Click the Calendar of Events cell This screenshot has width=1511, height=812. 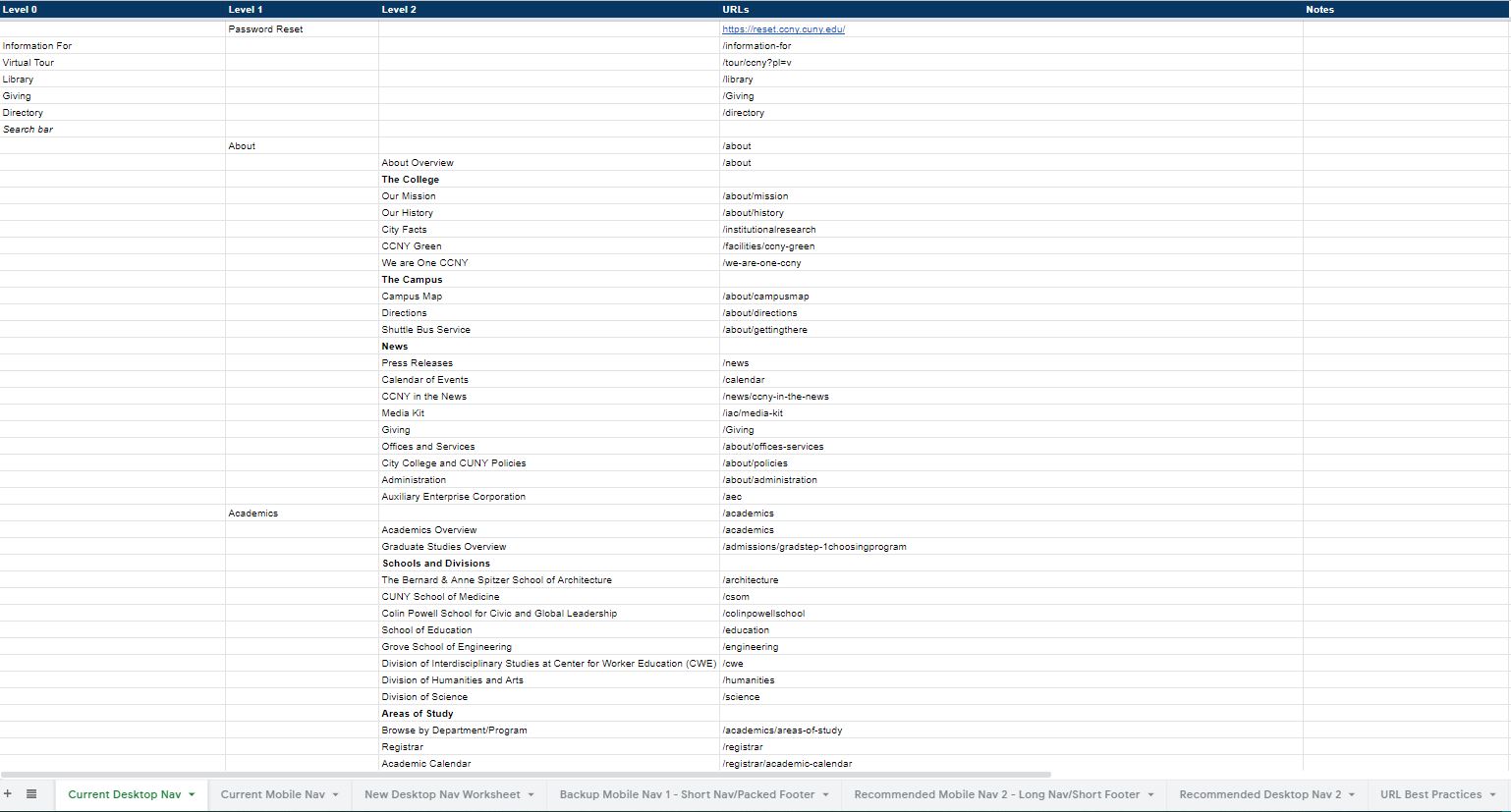[549, 380]
